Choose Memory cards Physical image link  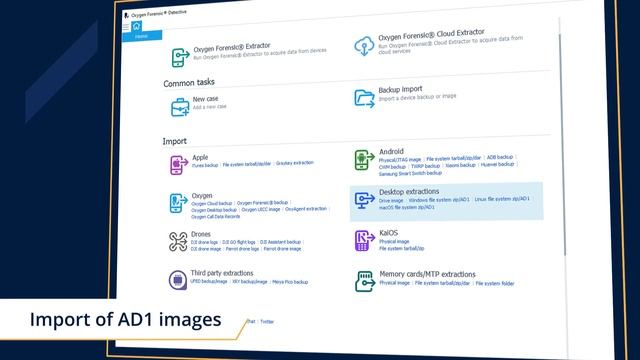coord(395,283)
